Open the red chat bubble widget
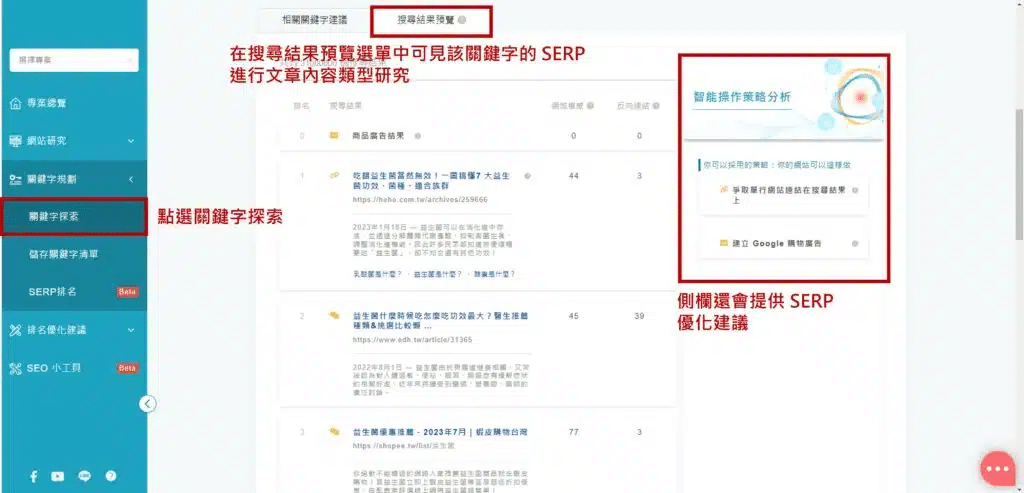The height and width of the screenshot is (493, 1024). [x=996, y=468]
